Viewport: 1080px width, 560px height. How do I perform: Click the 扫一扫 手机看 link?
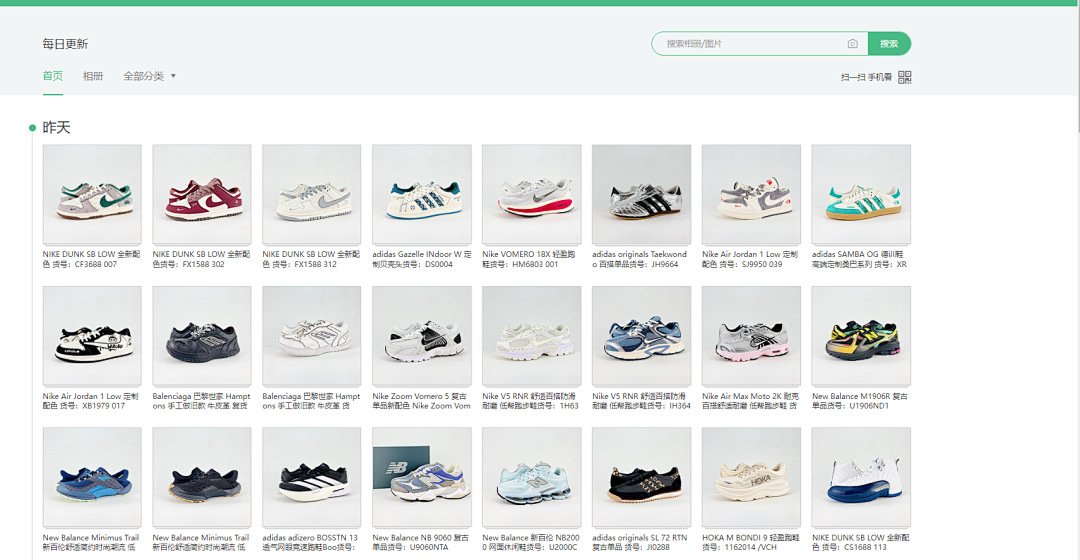[866, 77]
